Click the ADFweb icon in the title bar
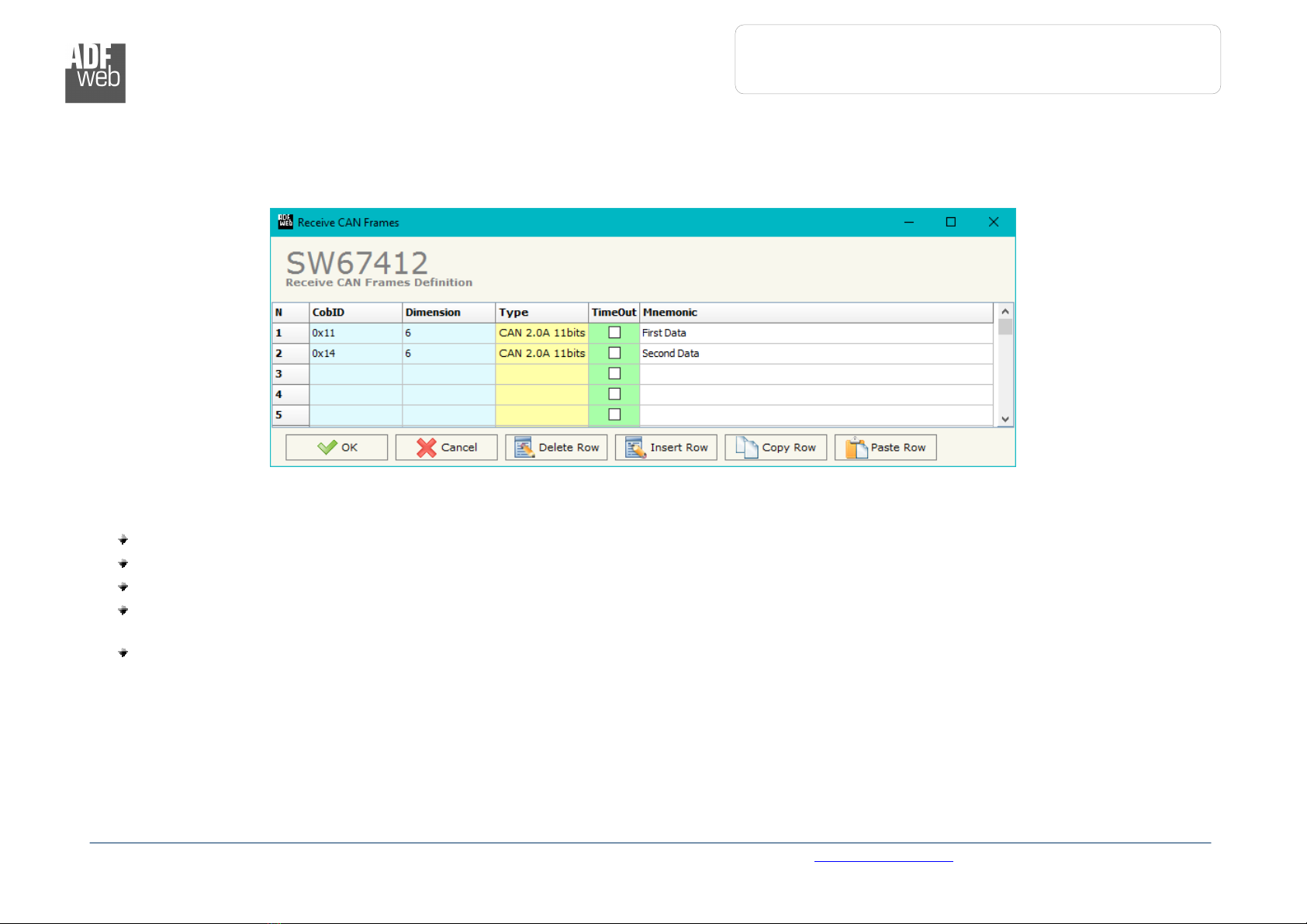The width and height of the screenshot is (1307, 924). [285, 222]
